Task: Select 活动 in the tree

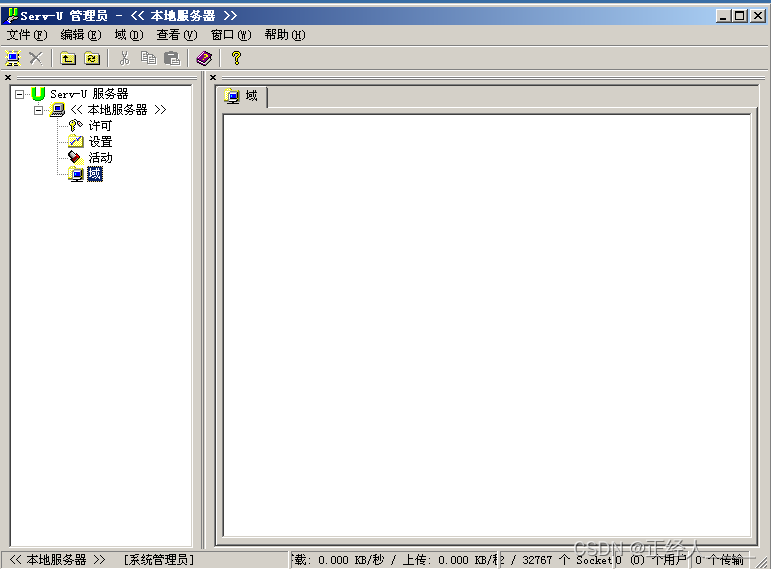Action: pos(100,157)
